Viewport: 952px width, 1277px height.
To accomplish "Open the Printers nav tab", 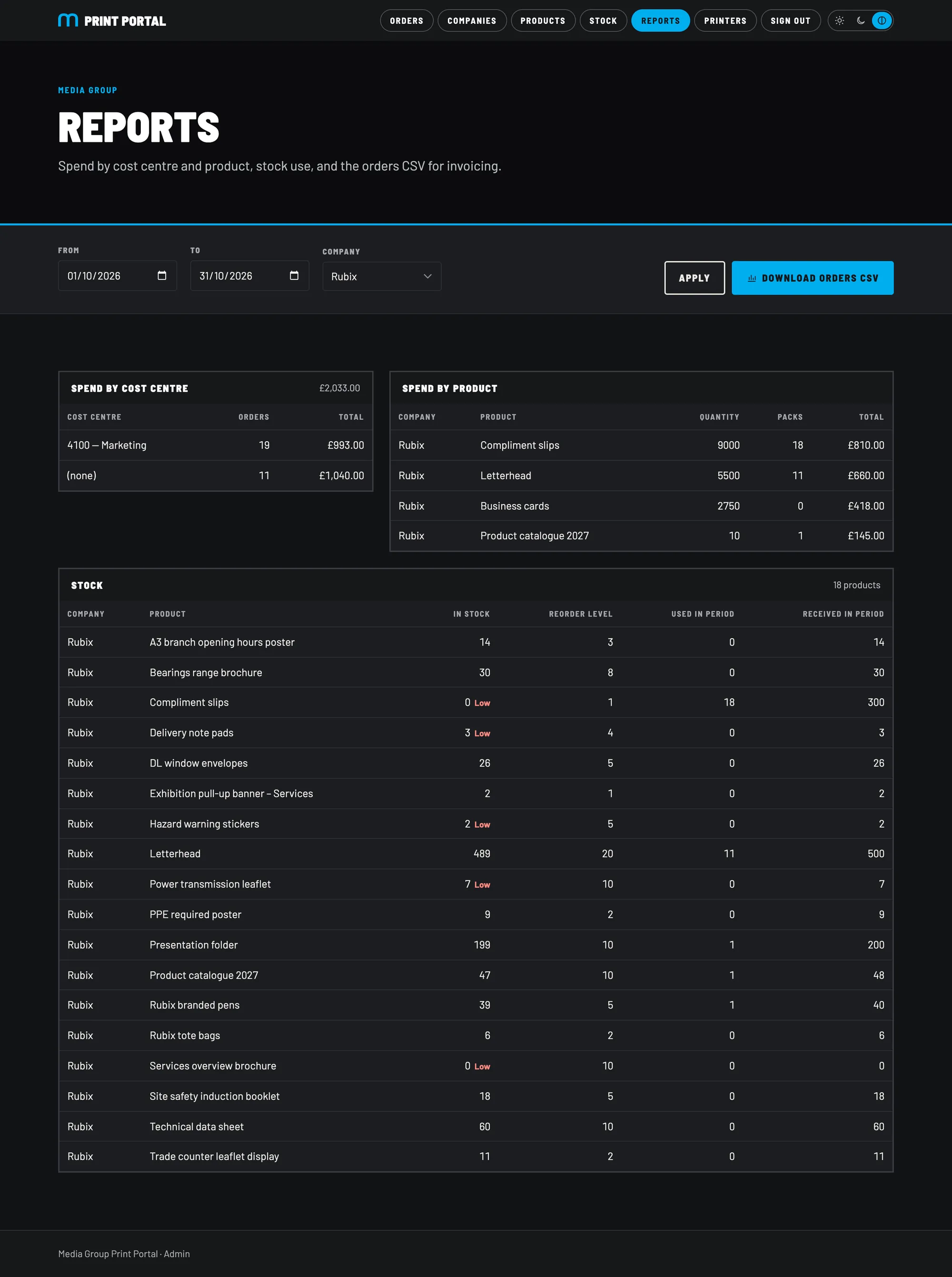I will (x=725, y=21).
